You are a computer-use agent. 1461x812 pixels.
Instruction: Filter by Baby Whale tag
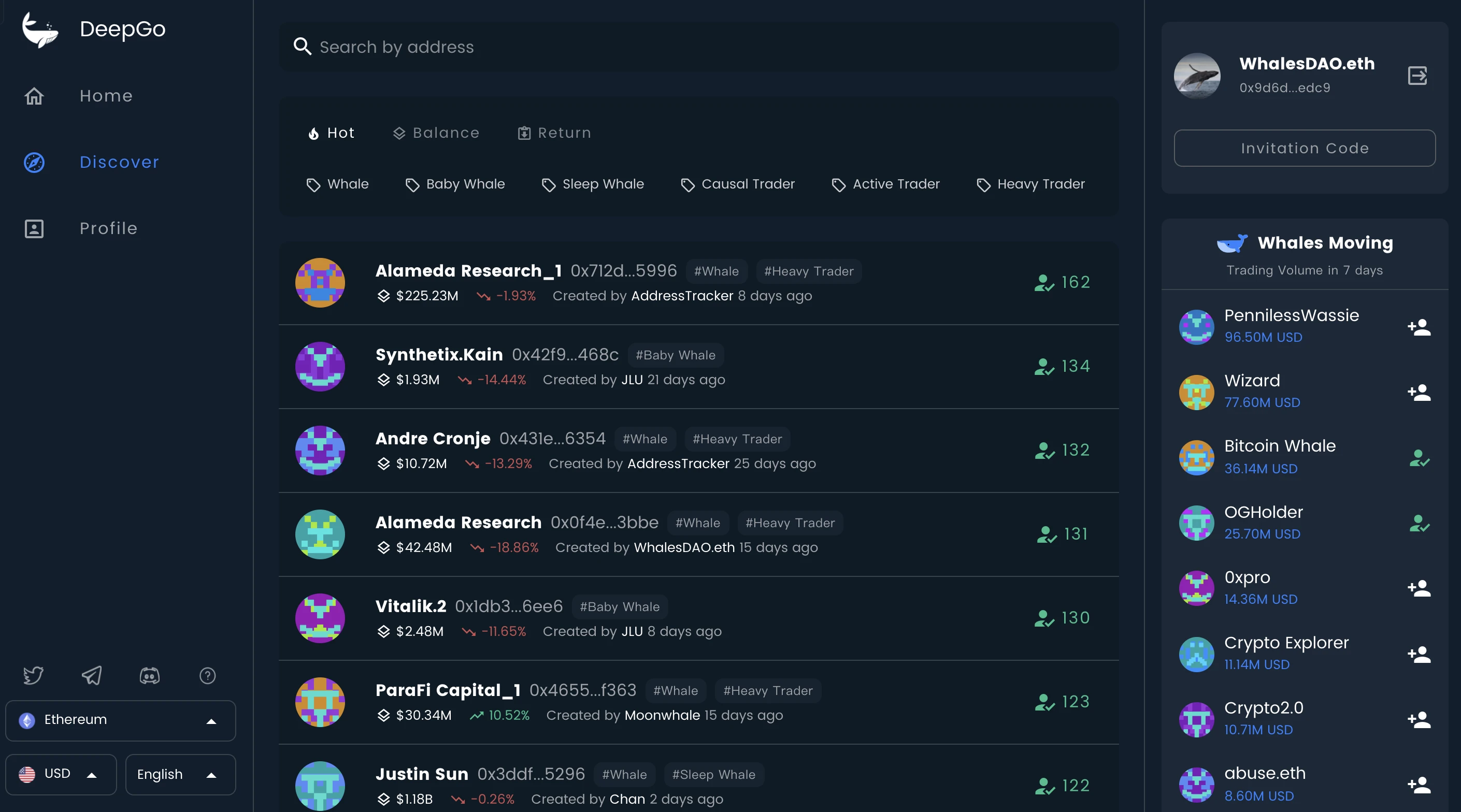click(455, 184)
